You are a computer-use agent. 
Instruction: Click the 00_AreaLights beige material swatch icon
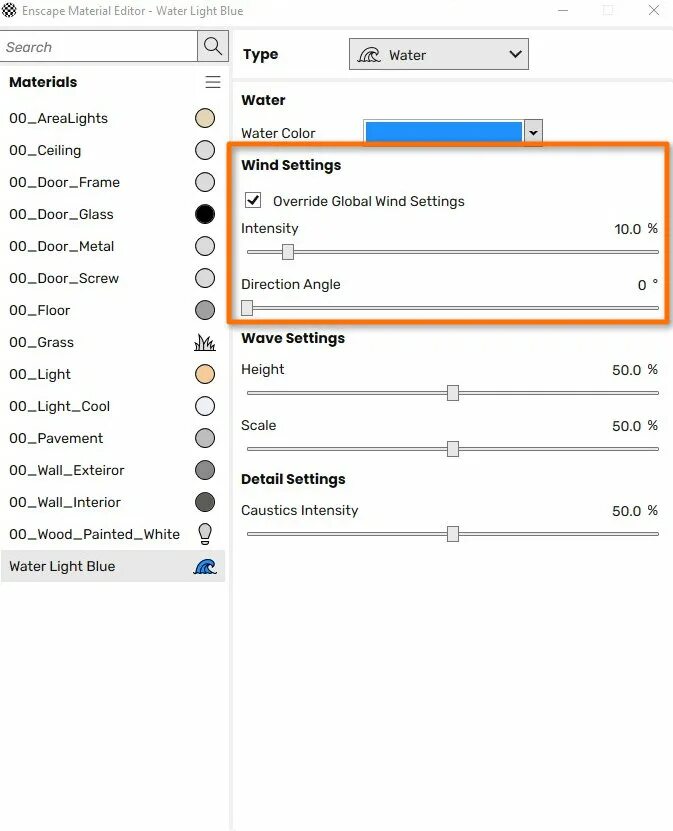[x=205, y=118]
